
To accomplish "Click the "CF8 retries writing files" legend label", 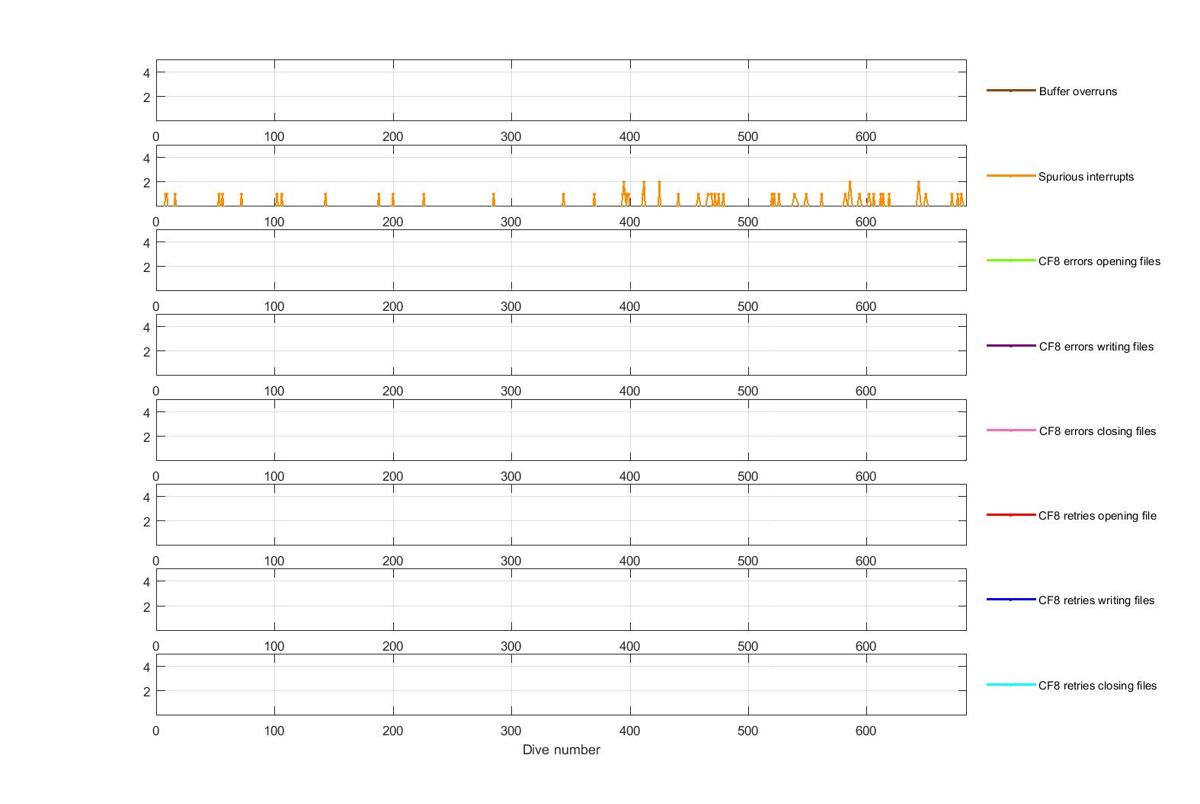I will click(x=1096, y=600).
